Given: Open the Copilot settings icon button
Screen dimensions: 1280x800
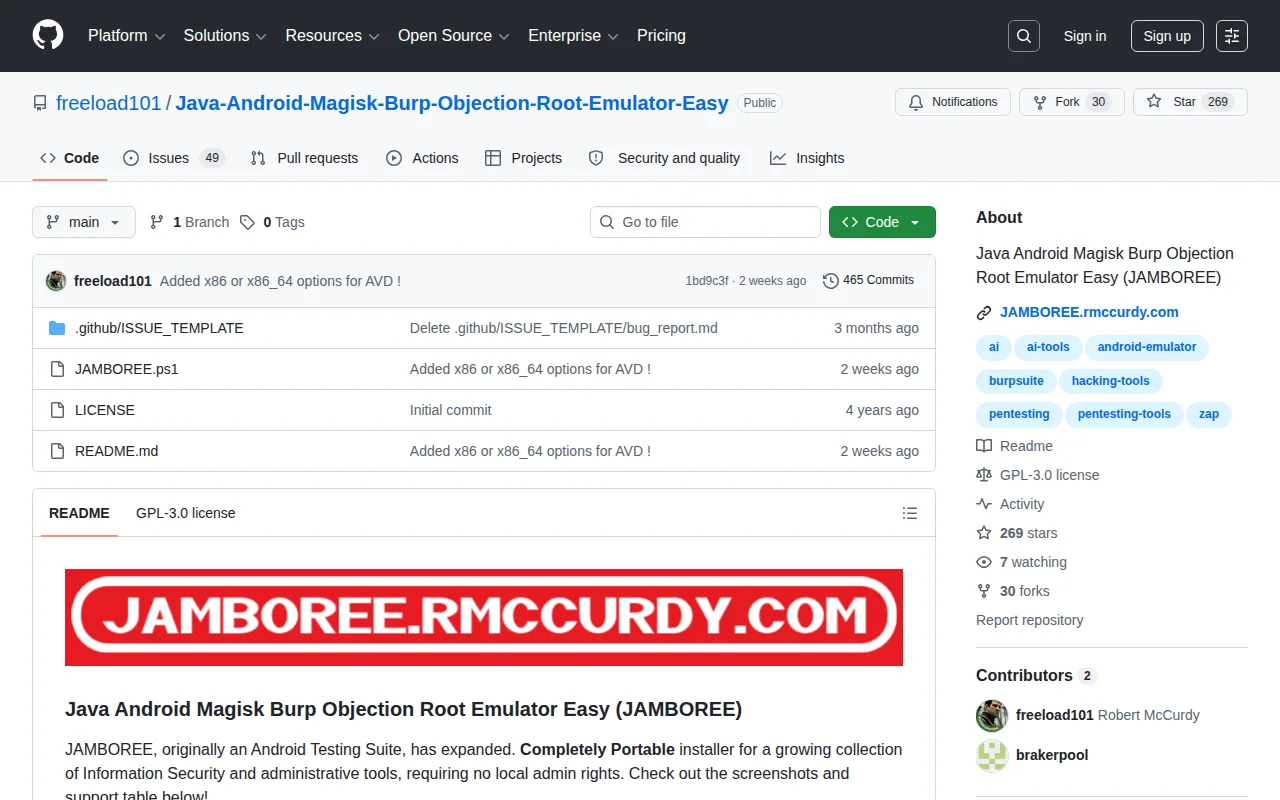Looking at the screenshot, I should pyautogui.click(x=1232, y=36).
